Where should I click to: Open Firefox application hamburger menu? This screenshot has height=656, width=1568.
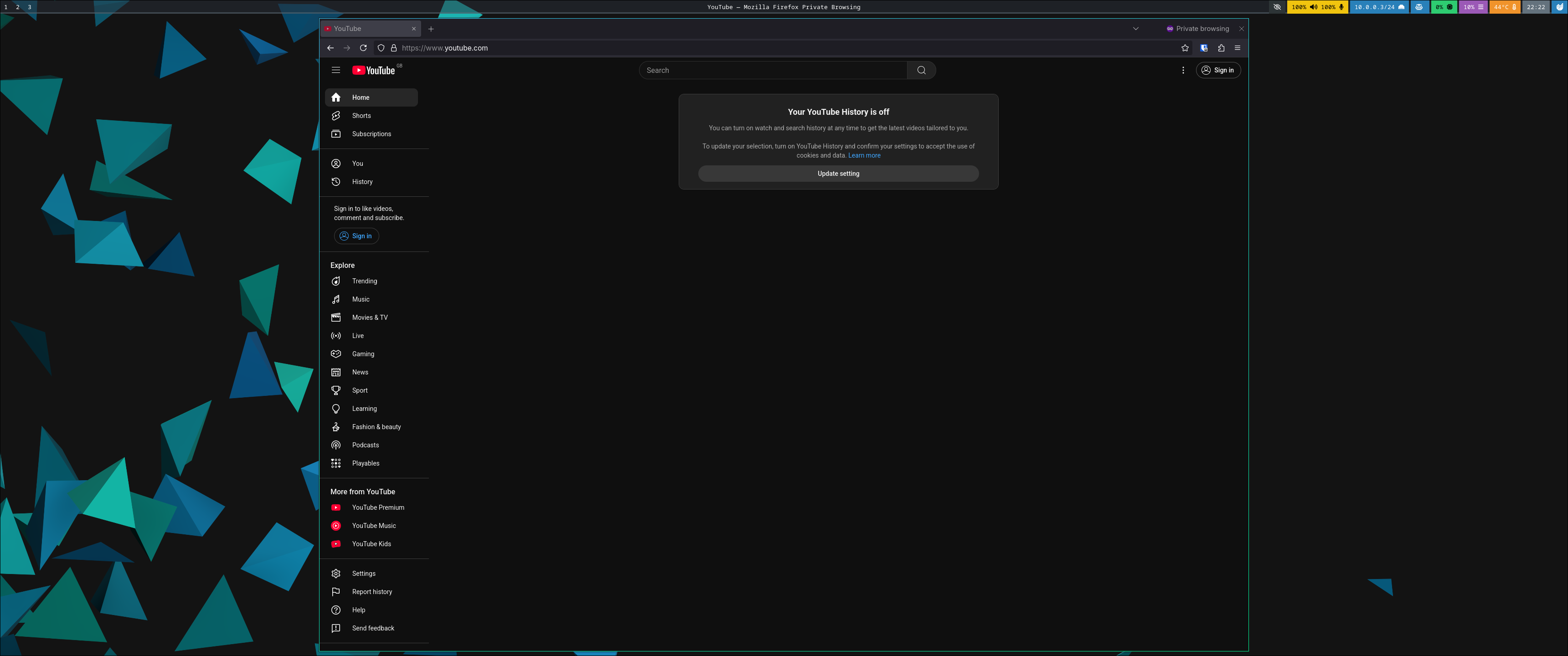click(1237, 48)
